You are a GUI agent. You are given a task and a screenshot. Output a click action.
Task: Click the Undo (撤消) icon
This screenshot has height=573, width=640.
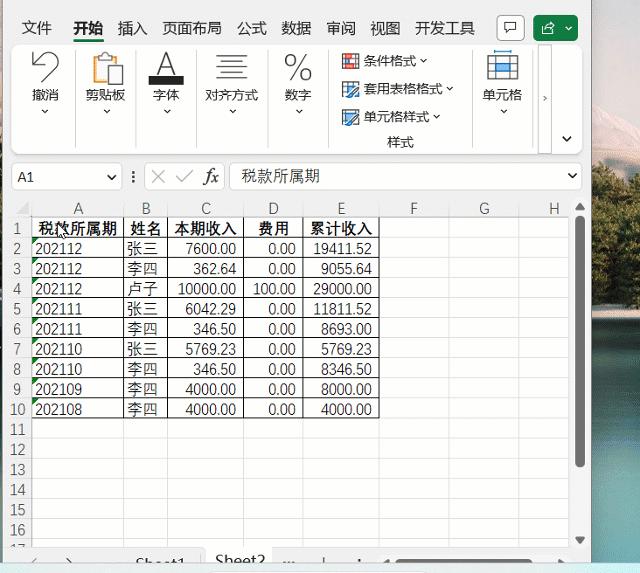[x=45, y=67]
